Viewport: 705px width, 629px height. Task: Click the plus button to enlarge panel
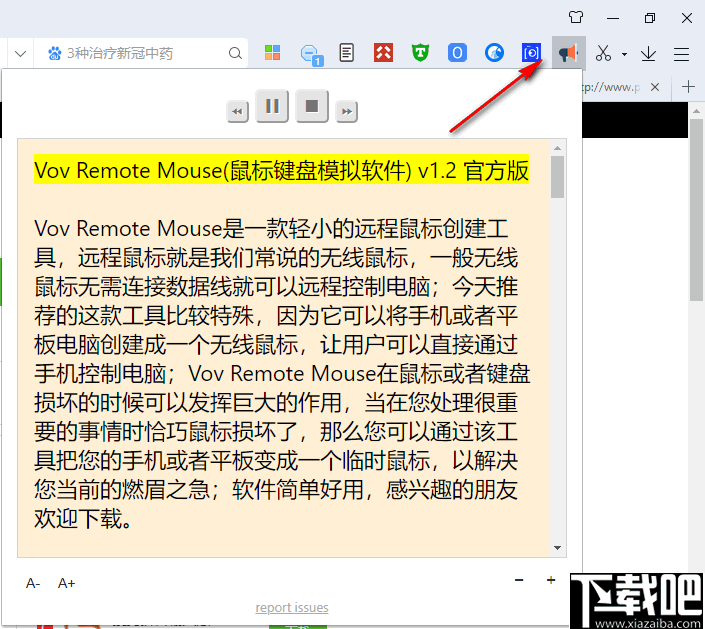point(551,580)
